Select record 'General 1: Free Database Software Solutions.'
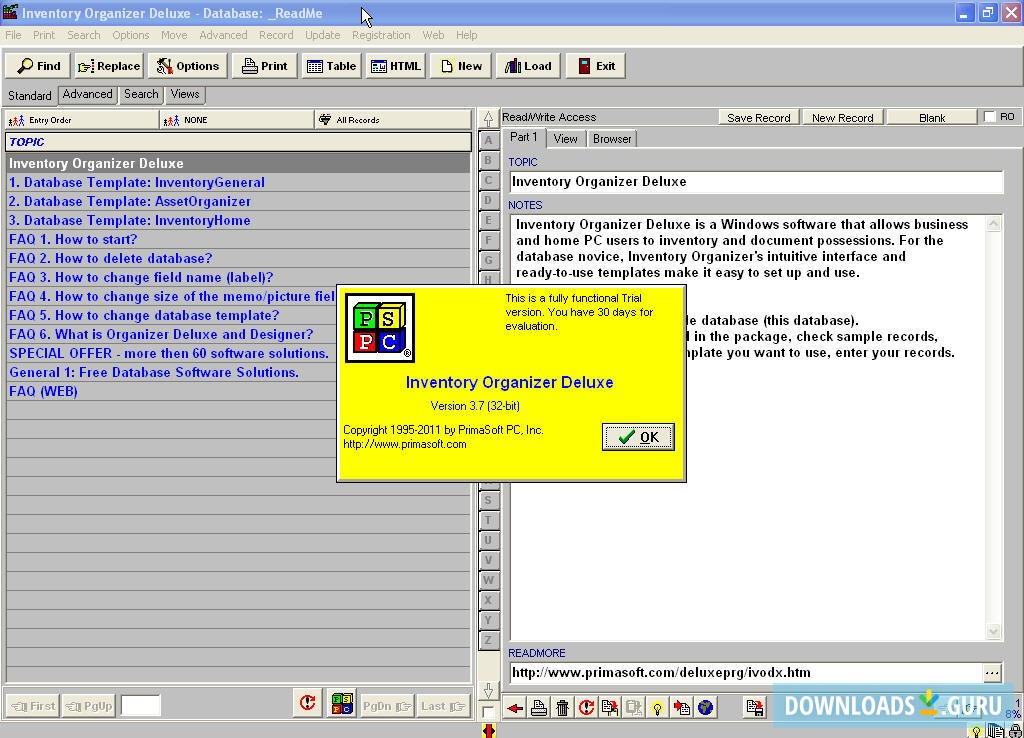 tap(171, 373)
